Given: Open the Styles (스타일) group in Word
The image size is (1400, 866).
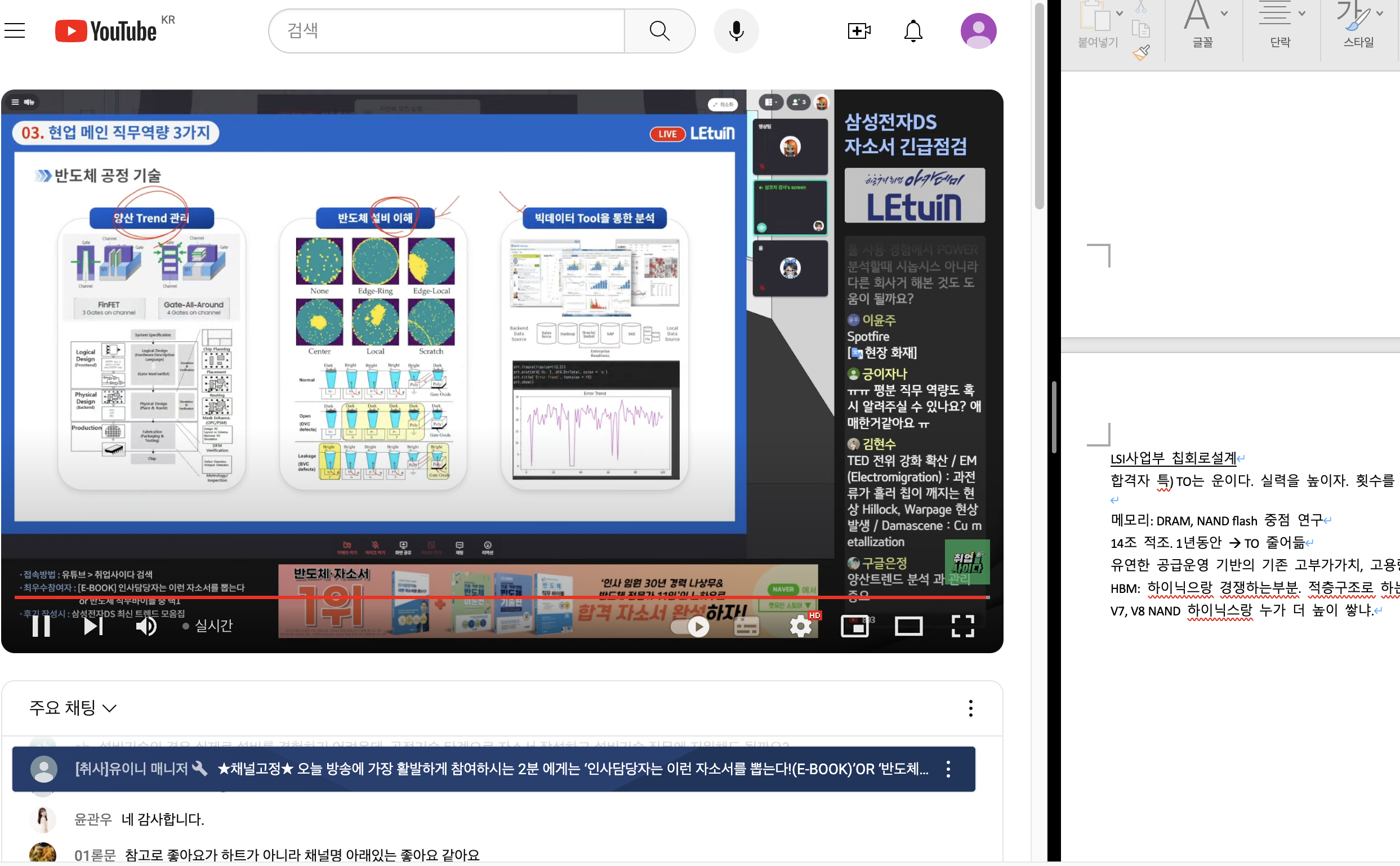Looking at the screenshot, I should [1358, 24].
